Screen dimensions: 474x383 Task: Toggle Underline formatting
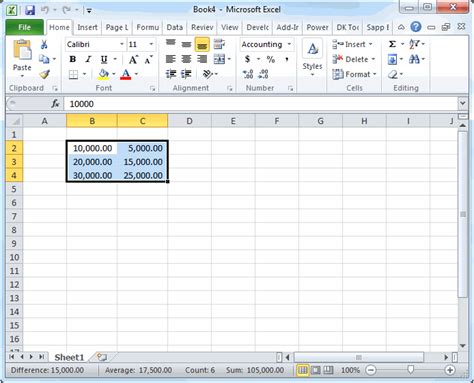point(104,59)
